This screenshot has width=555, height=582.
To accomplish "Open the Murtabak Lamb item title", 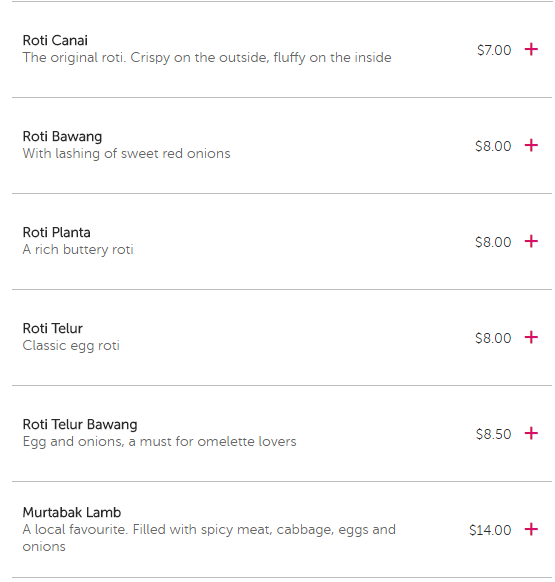I will click(72, 513).
